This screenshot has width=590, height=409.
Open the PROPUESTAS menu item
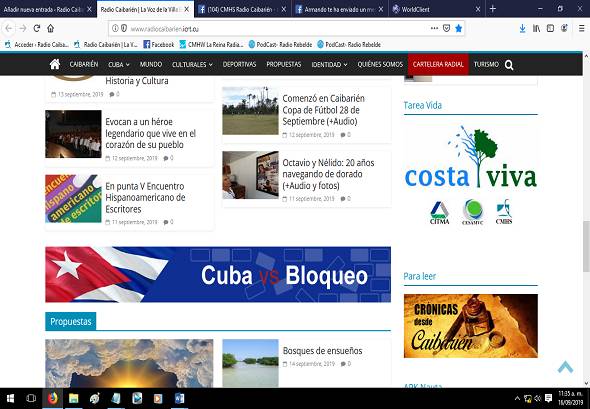tap(284, 64)
